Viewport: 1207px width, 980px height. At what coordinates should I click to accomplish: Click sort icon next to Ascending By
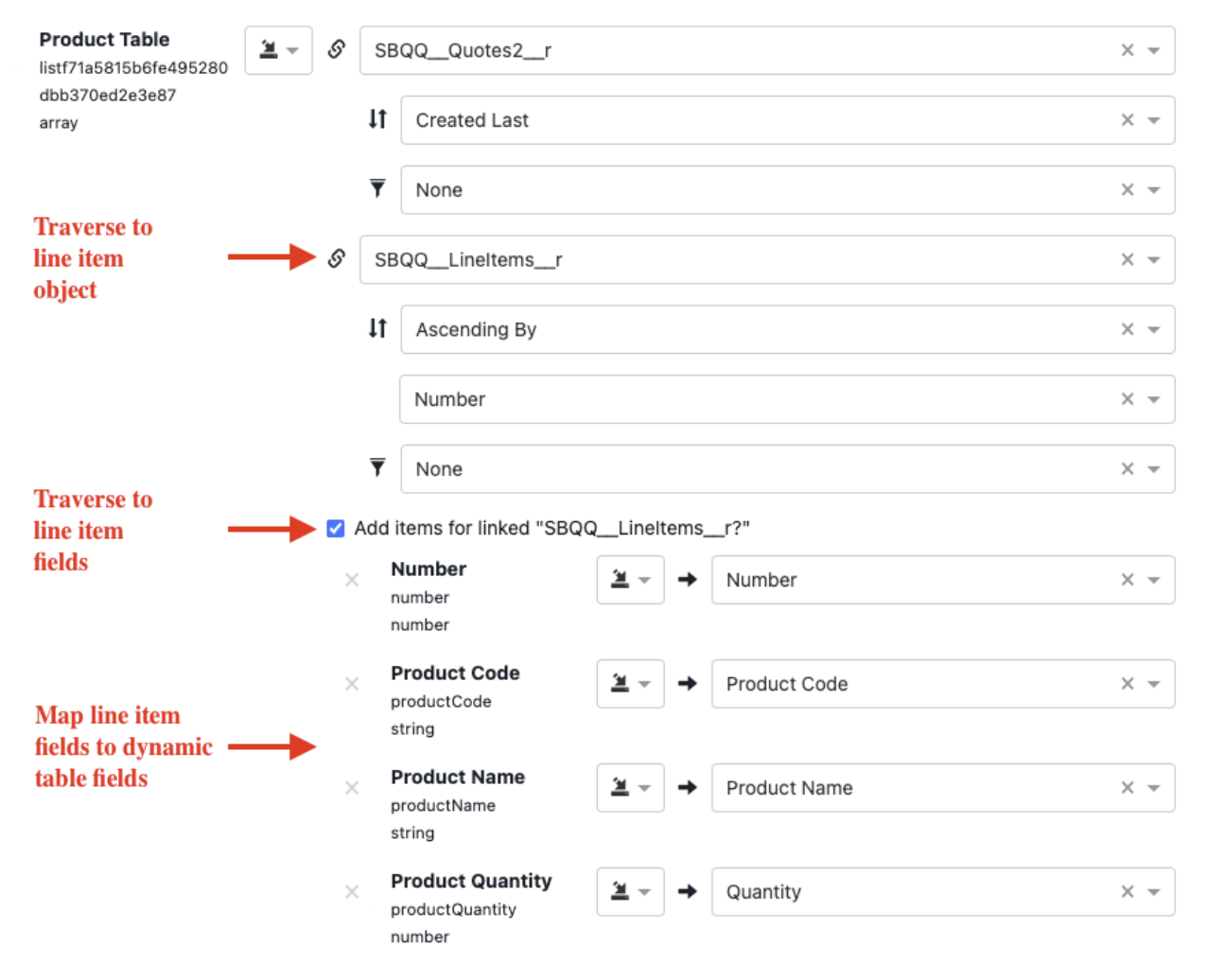(x=377, y=328)
